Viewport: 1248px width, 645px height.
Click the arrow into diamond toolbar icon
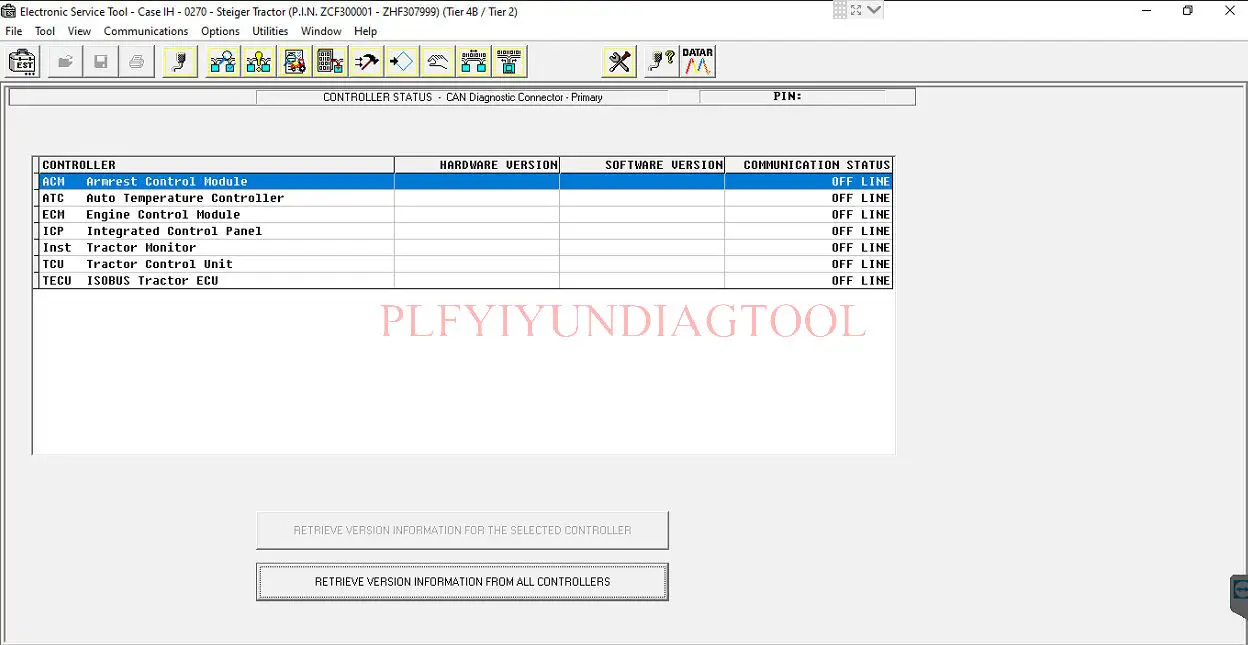tap(402, 62)
